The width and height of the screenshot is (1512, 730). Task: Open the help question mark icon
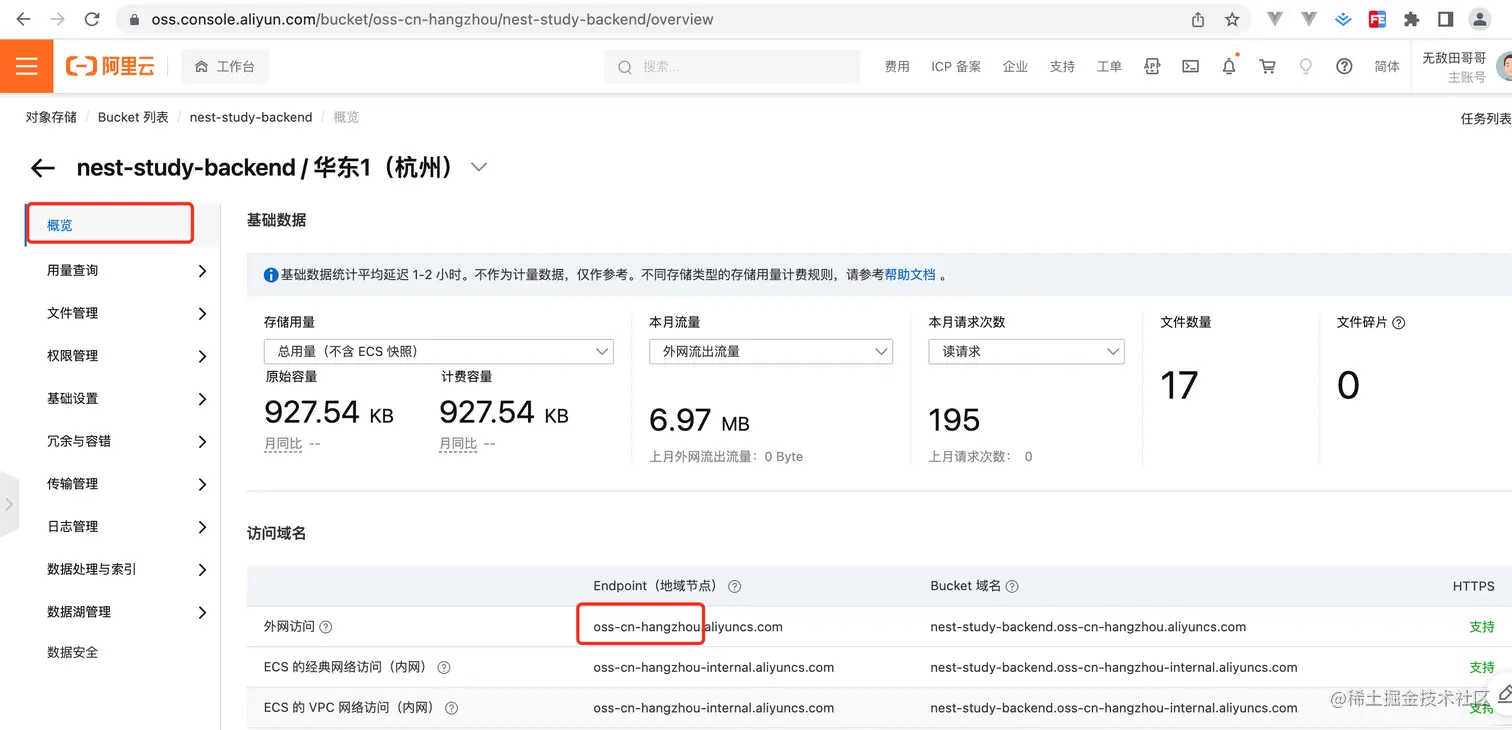(x=1344, y=67)
